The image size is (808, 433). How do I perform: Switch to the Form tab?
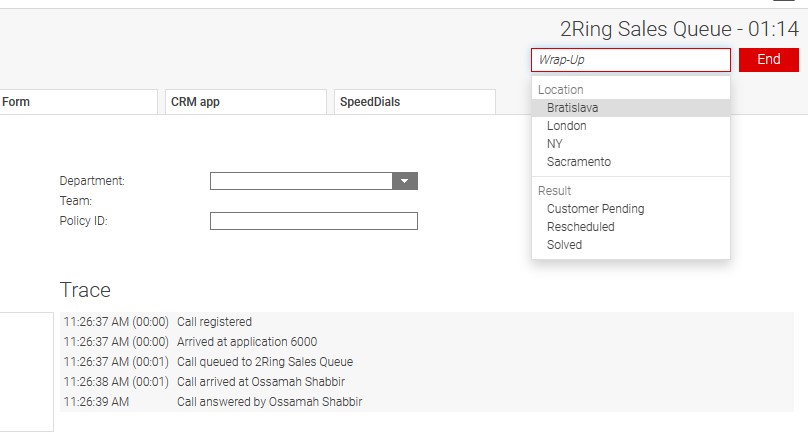(78, 102)
